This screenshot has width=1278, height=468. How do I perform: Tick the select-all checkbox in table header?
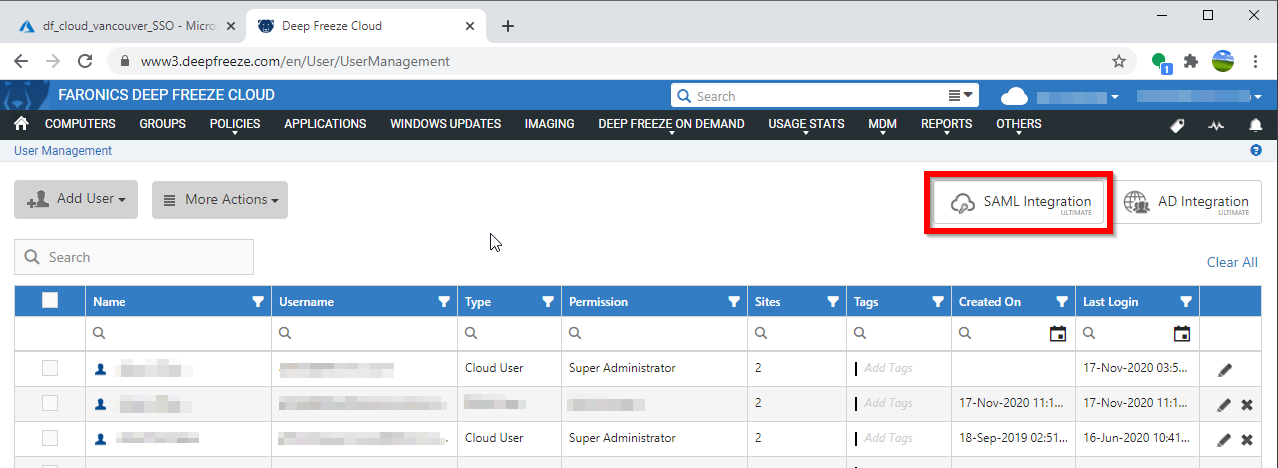(x=50, y=300)
